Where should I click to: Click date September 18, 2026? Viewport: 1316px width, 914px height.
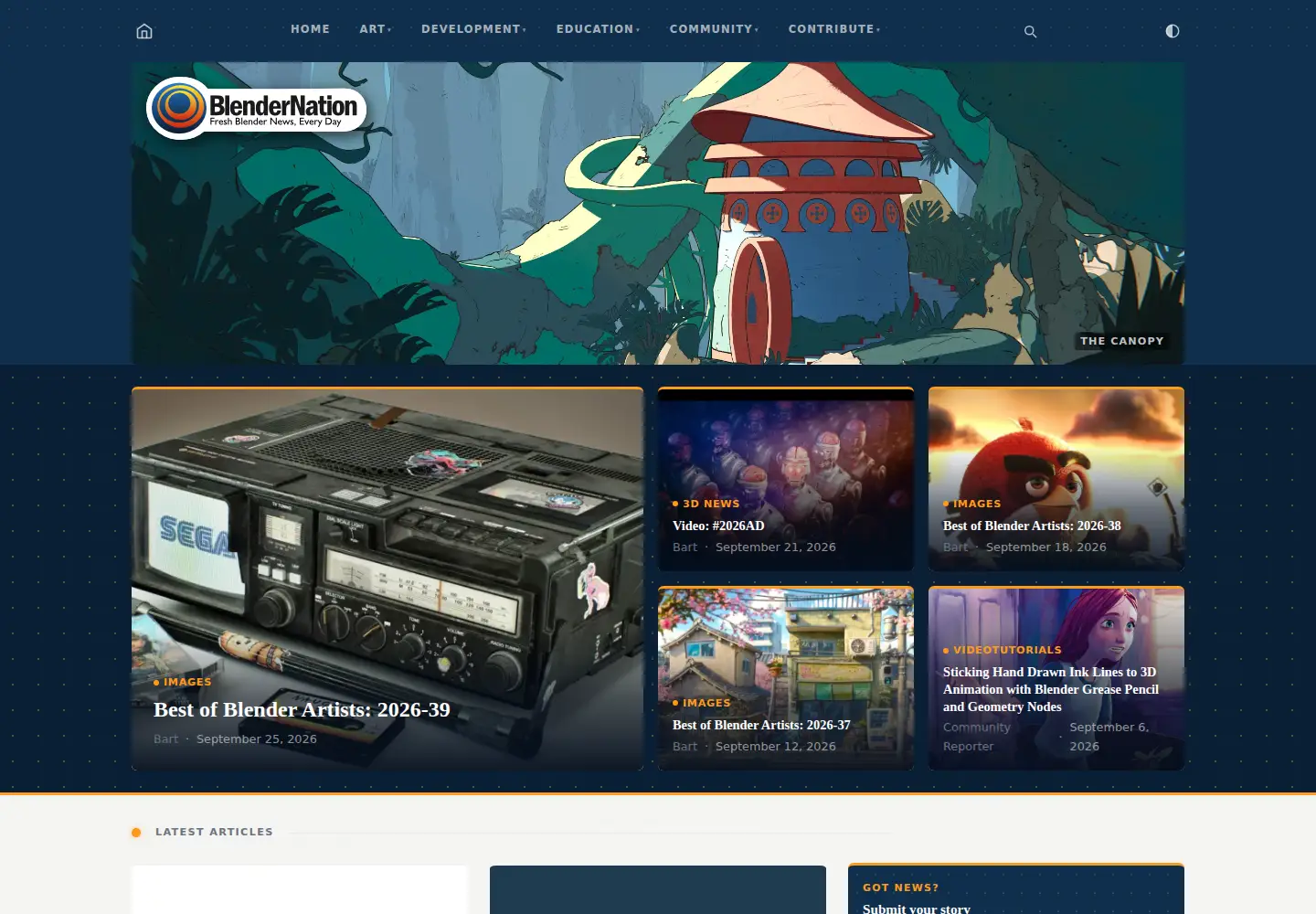(1046, 547)
